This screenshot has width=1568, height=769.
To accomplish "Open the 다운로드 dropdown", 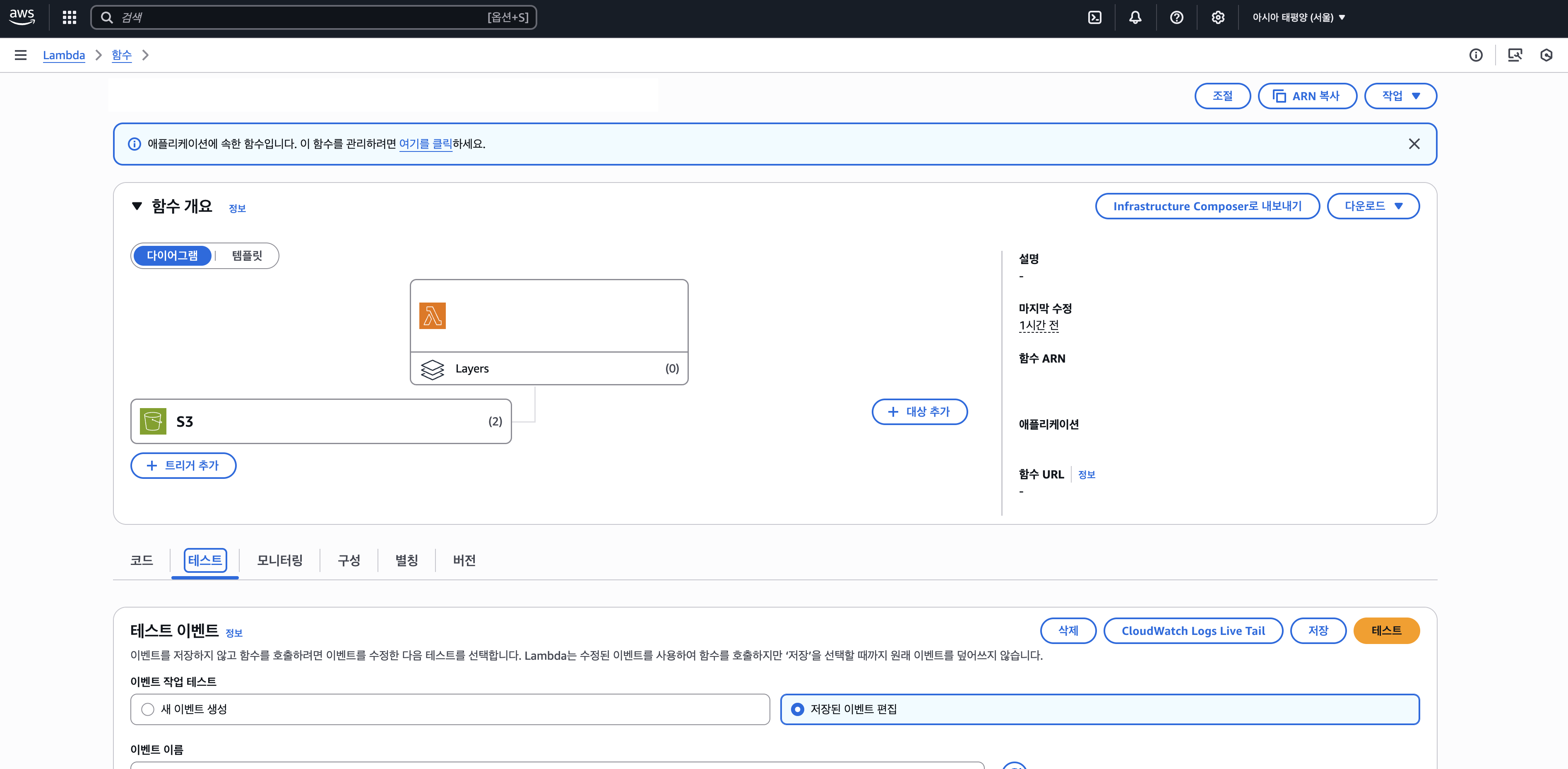I will (1373, 206).
